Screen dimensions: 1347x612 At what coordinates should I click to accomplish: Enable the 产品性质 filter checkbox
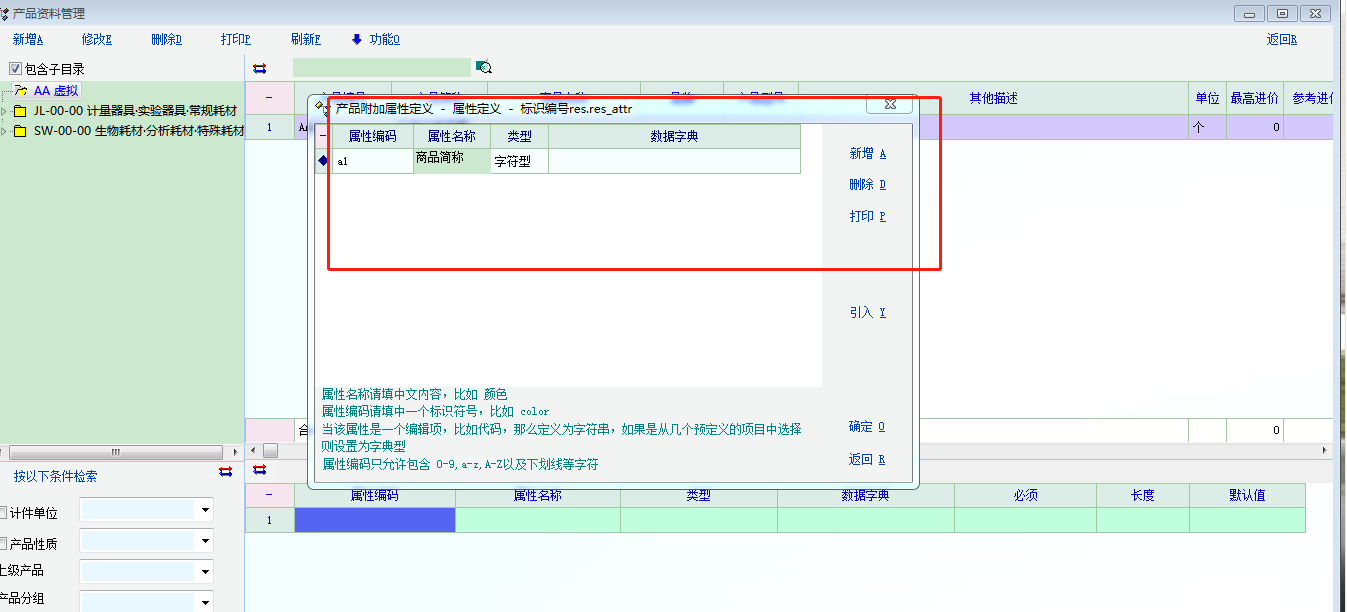coord(3,543)
